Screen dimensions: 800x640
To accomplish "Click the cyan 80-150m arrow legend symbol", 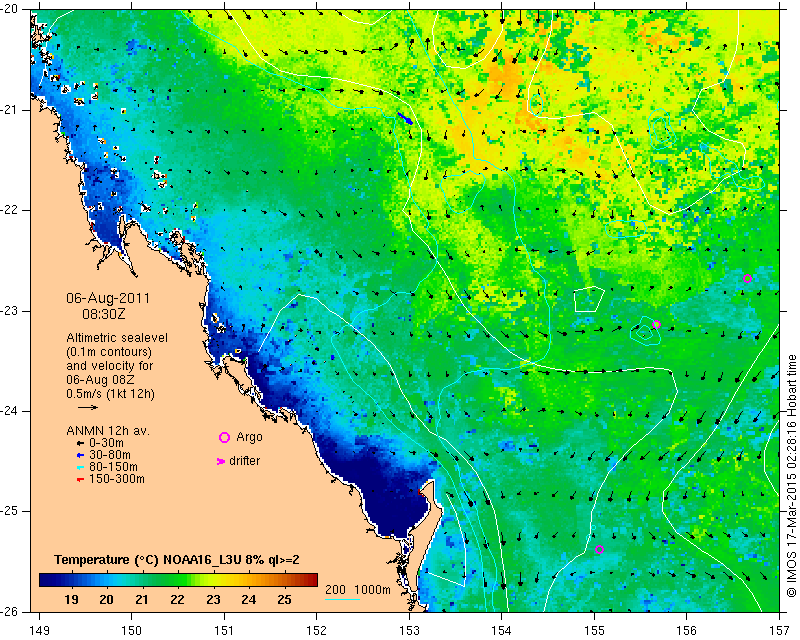I will click(x=80, y=467).
